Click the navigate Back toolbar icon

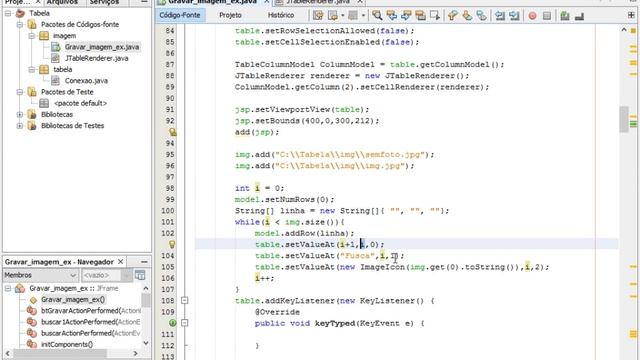333,16
